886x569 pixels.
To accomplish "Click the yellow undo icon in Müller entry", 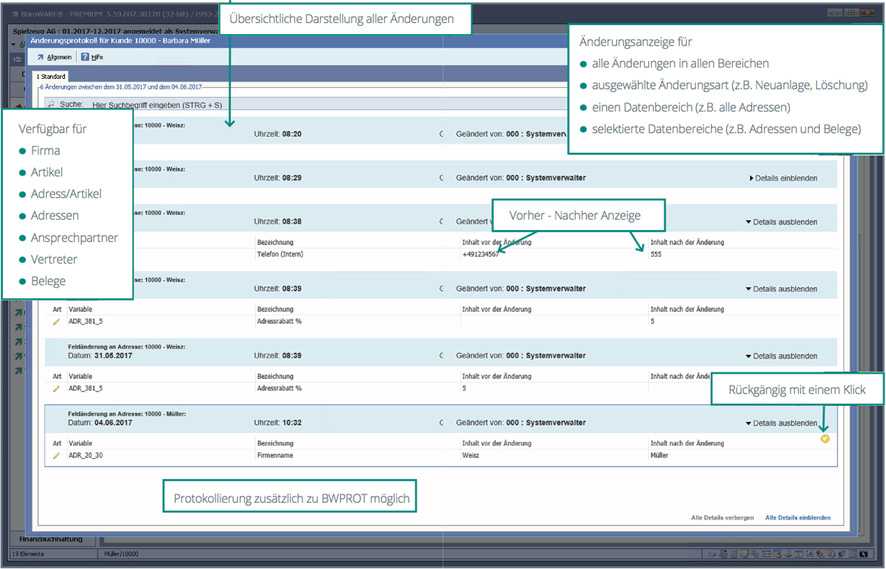I will click(x=825, y=438).
